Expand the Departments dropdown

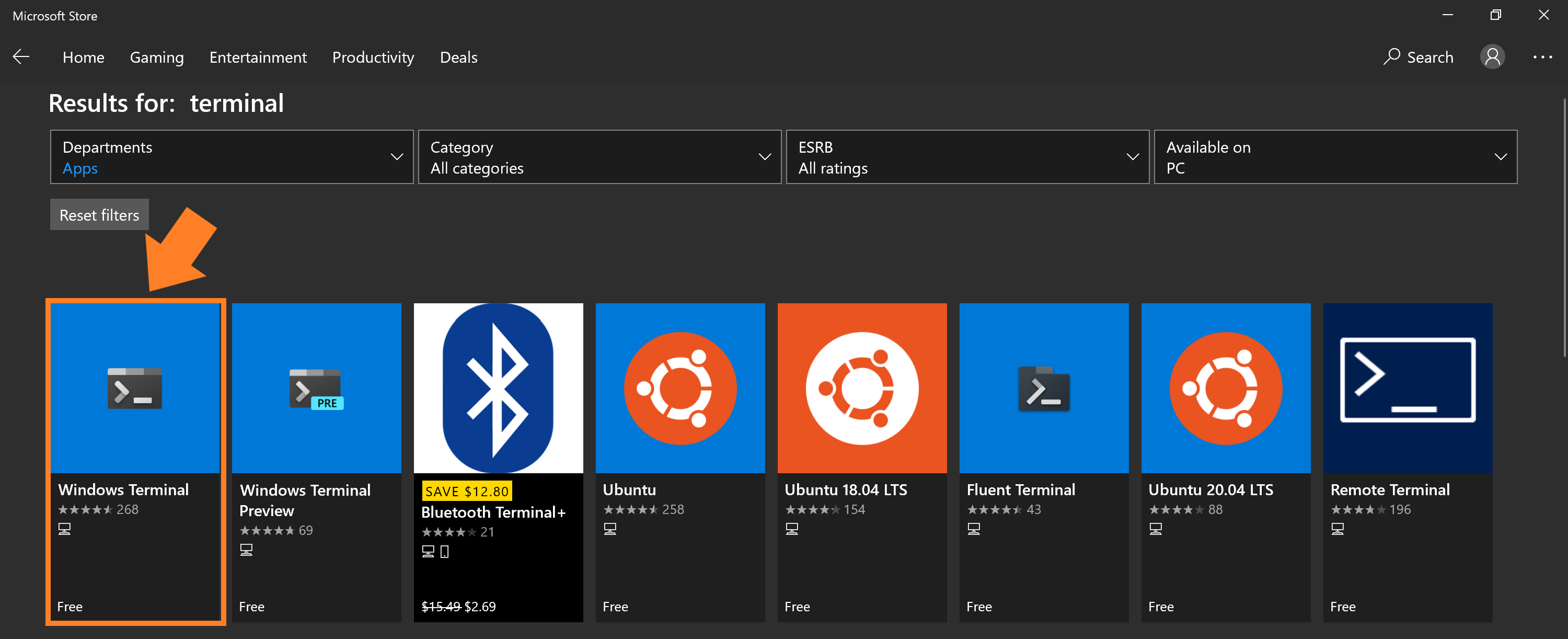click(232, 156)
